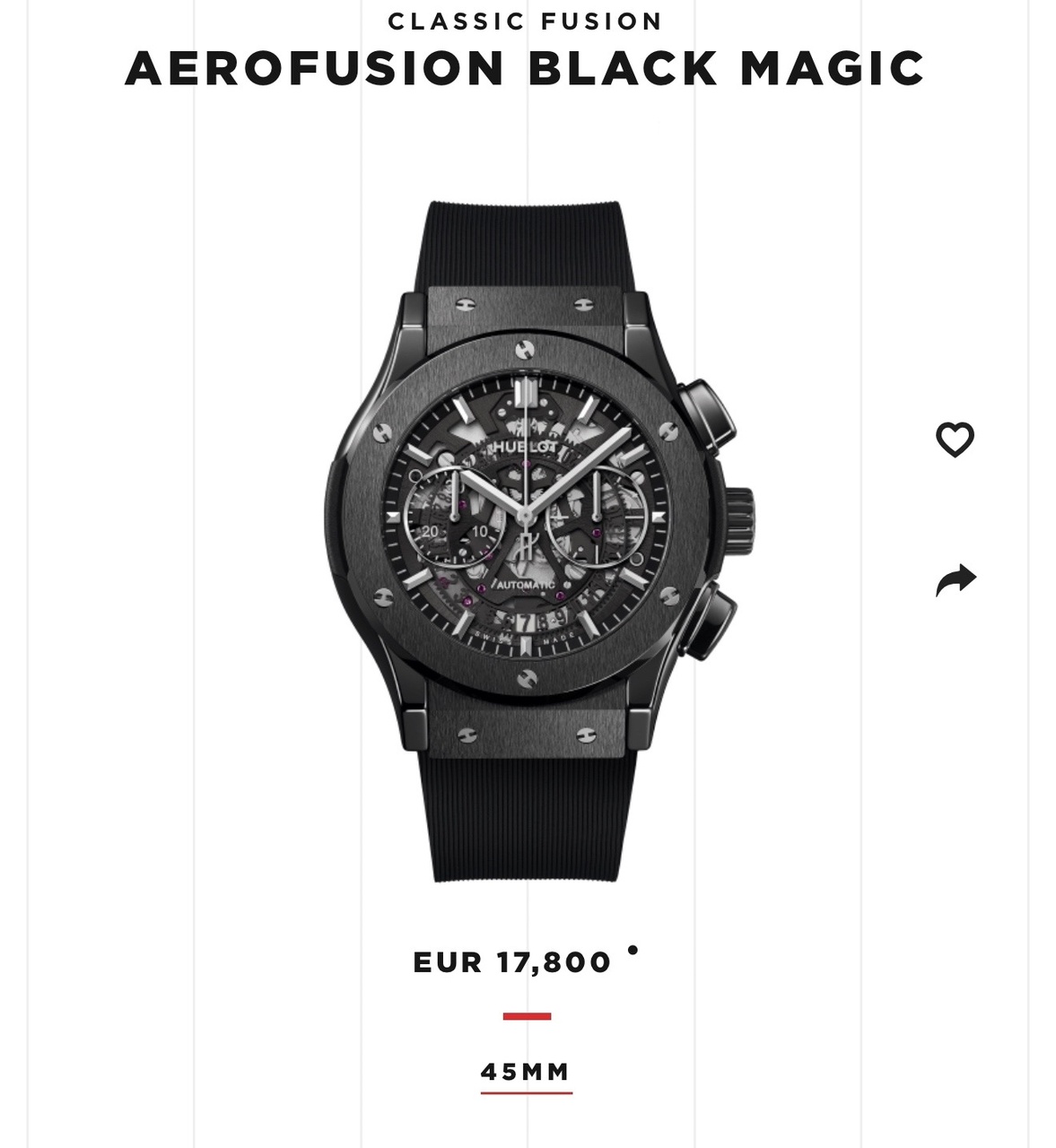The height and width of the screenshot is (1148, 1056).
Task: Click the upper chronograph pusher
Action: coord(707,415)
